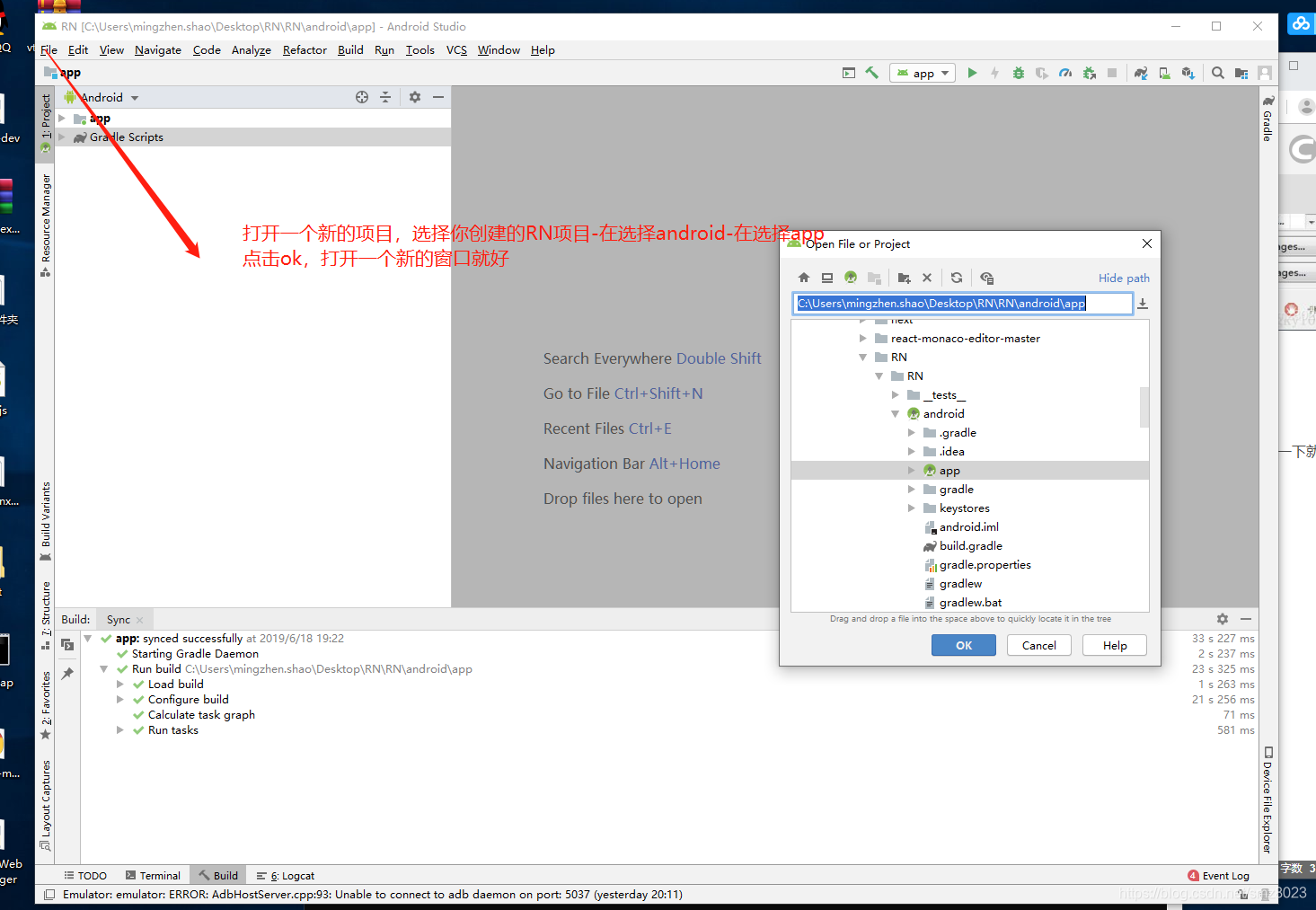Expand the app folder in dialog tree

[911, 471]
